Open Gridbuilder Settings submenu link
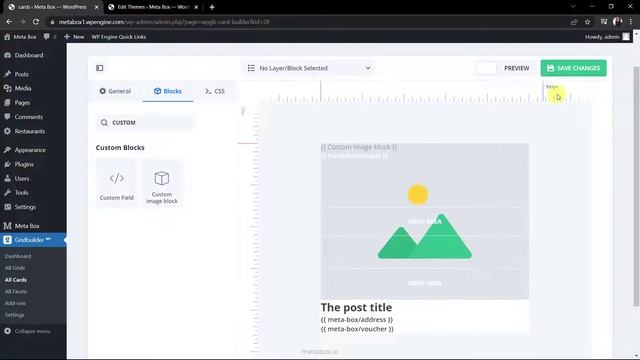Image resolution: width=640 pixels, height=360 pixels. [15, 315]
